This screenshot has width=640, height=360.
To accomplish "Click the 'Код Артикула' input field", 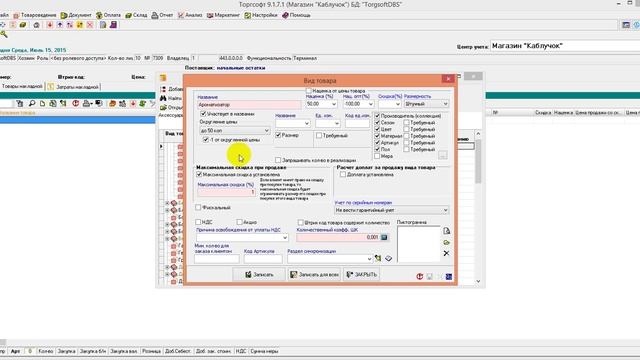I will coord(263,259).
